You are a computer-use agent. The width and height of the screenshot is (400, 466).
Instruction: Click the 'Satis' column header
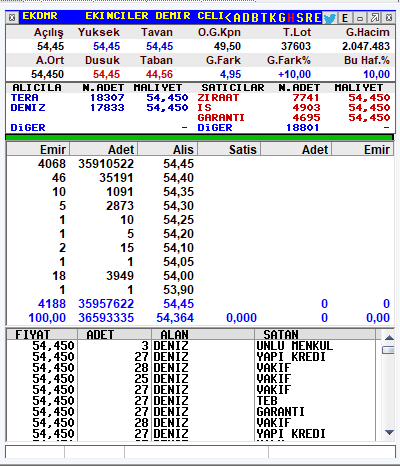(x=229, y=149)
